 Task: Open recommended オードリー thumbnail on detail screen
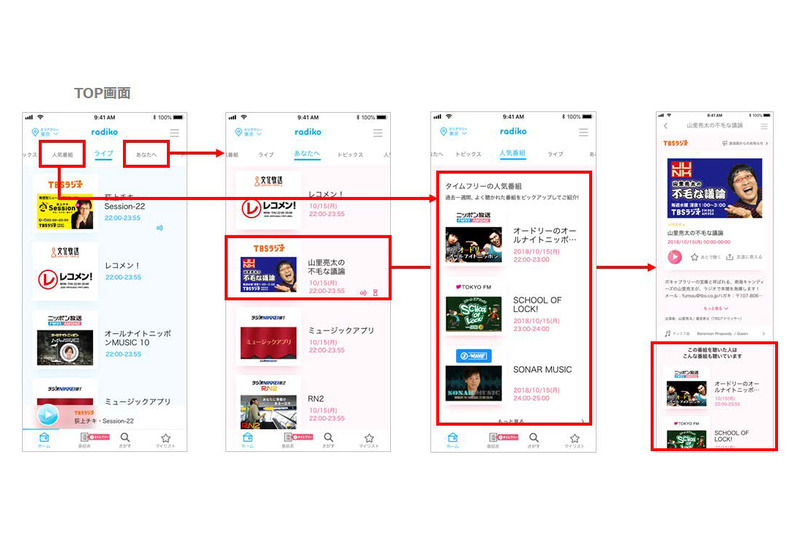[x=687, y=394]
